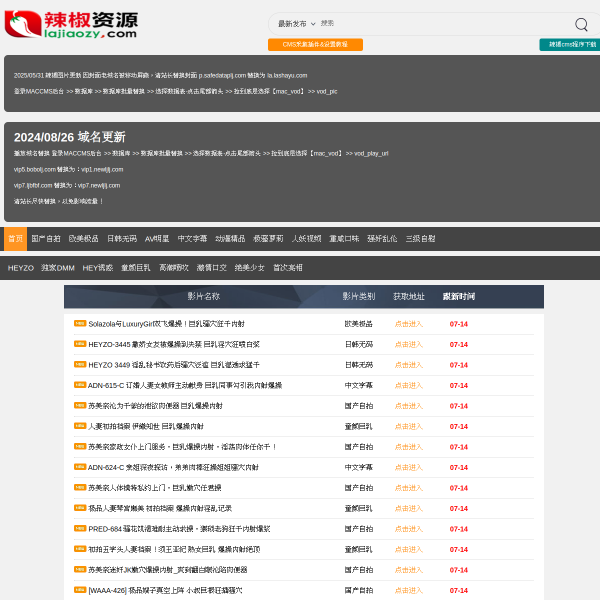Click the 获取地址 column header
Image resolution: width=600 pixels, height=600 pixels.
(409, 296)
